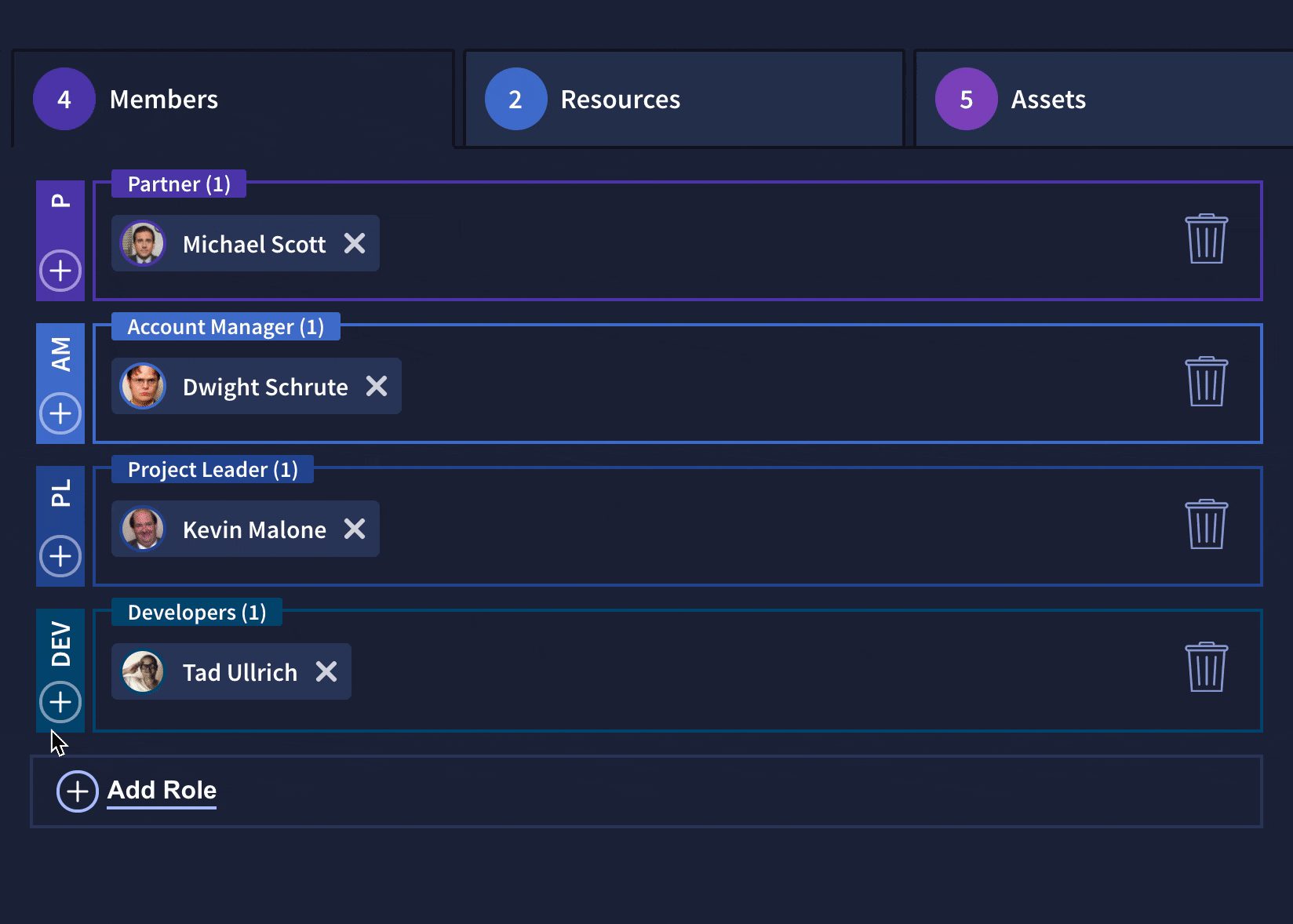This screenshot has height=924, width=1293.
Task: Click the DEV sidebar label
Action: click(x=60, y=644)
